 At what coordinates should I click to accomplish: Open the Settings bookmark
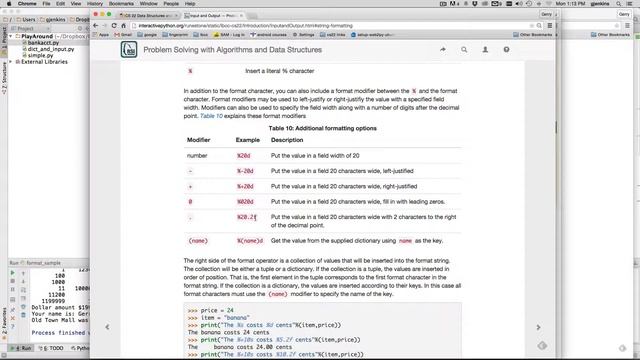tap(304, 35)
